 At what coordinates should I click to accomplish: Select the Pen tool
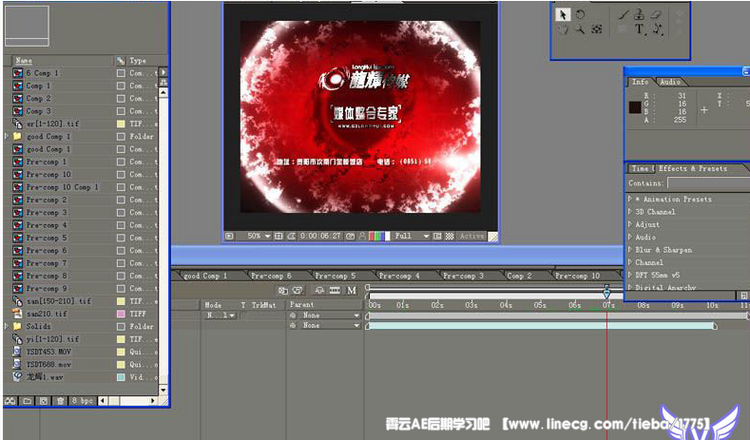[x=657, y=30]
